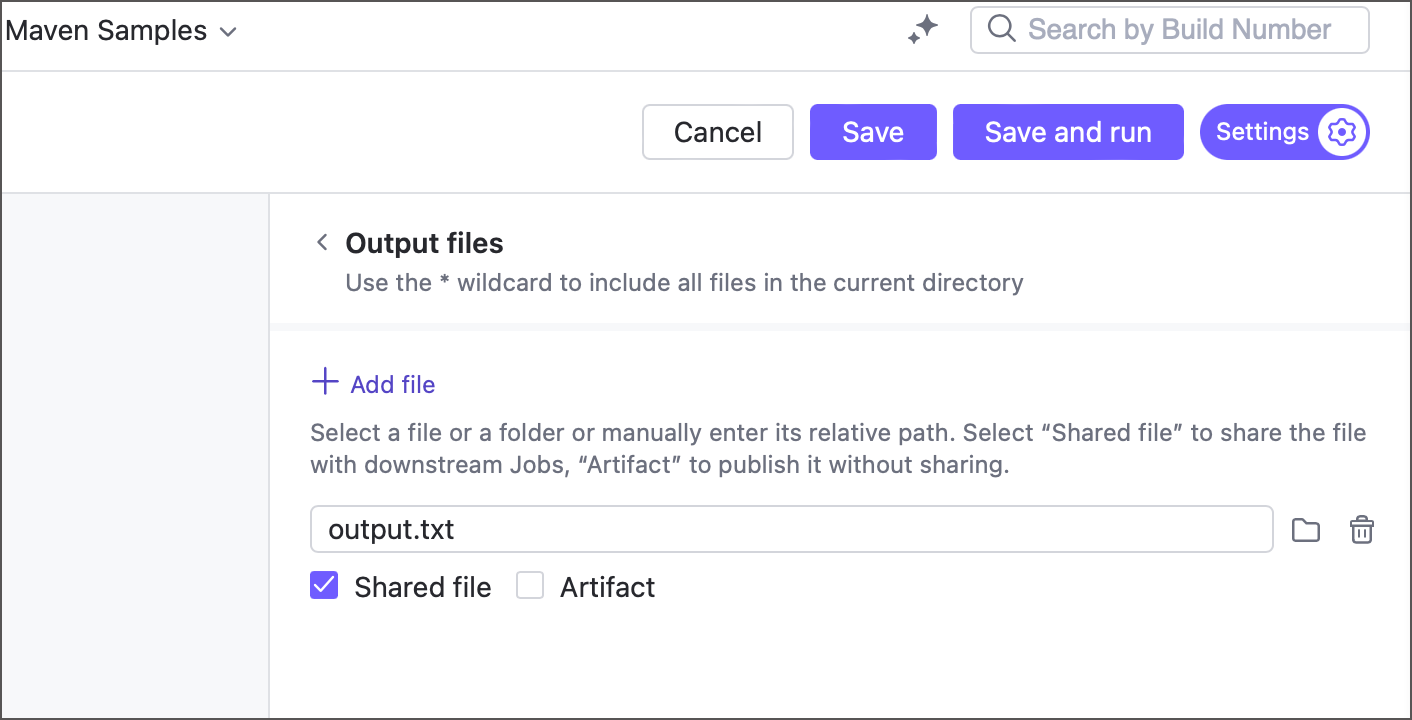Click the plus icon next to Add file
Screen dimensions: 1412x720
[324, 382]
